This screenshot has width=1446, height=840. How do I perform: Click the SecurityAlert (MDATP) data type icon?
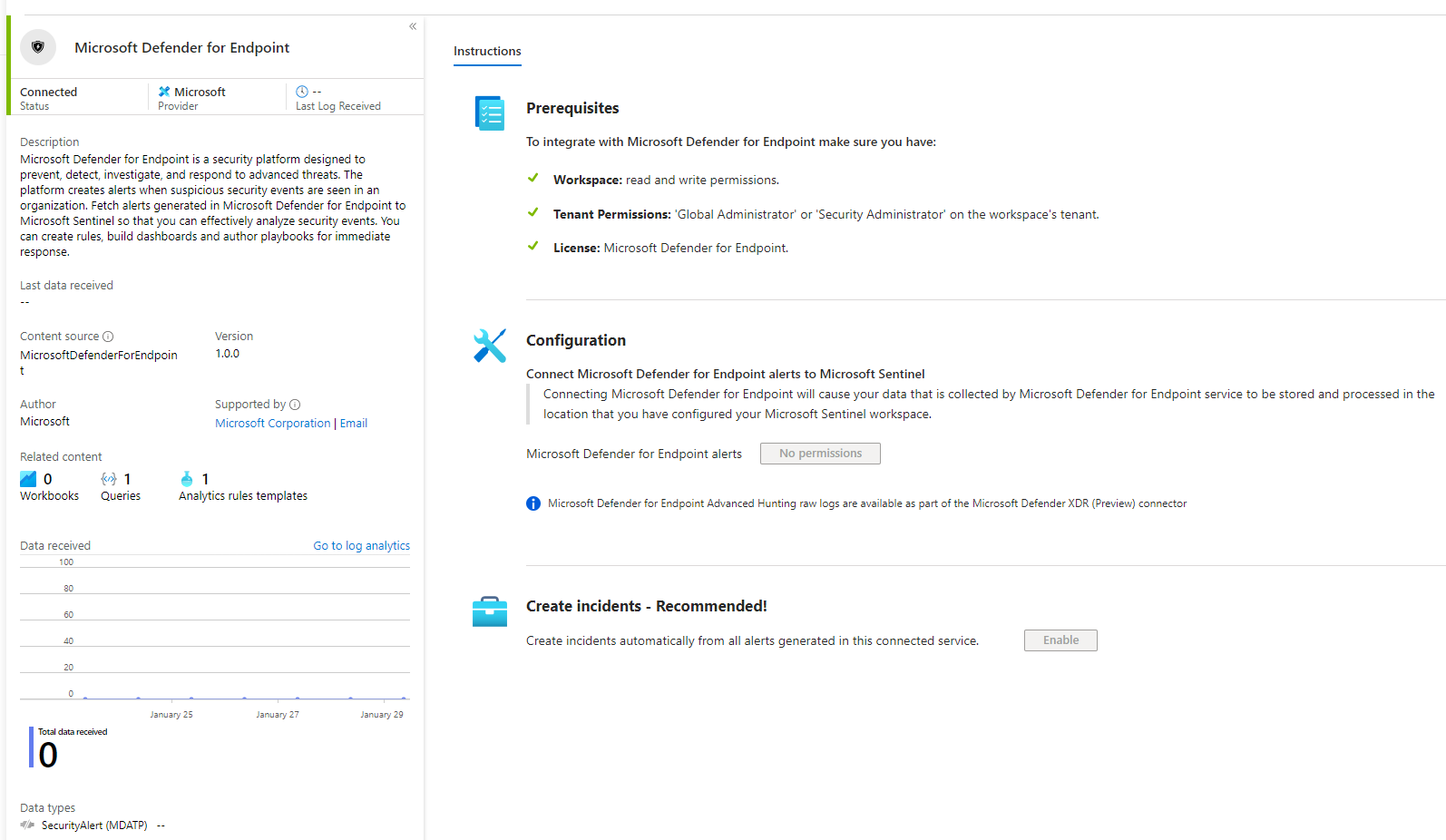point(27,825)
